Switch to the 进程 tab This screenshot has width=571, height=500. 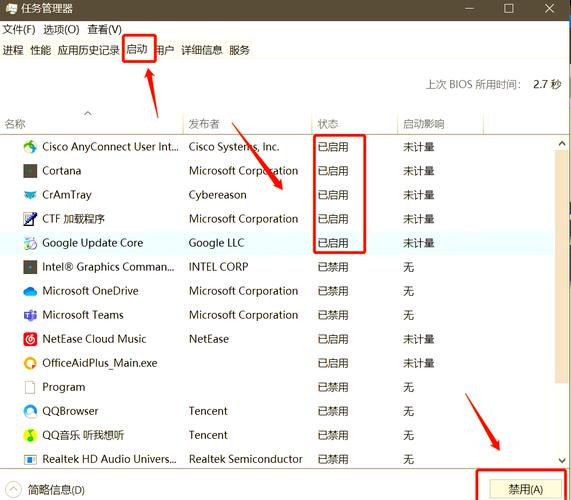coord(13,50)
